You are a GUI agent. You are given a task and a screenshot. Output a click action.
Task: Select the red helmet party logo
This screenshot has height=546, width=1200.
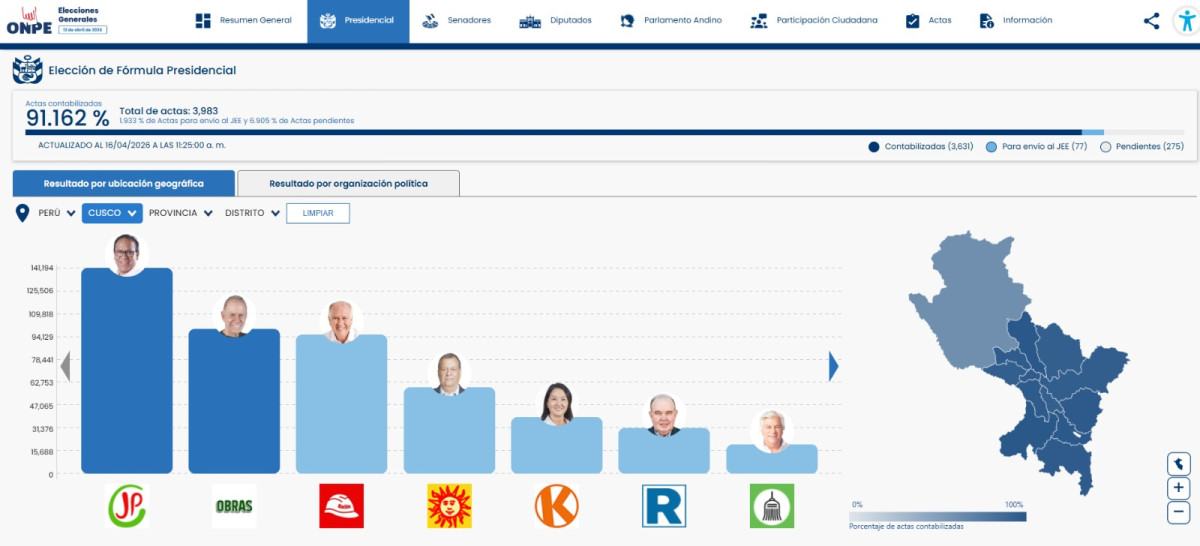point(341,505)
